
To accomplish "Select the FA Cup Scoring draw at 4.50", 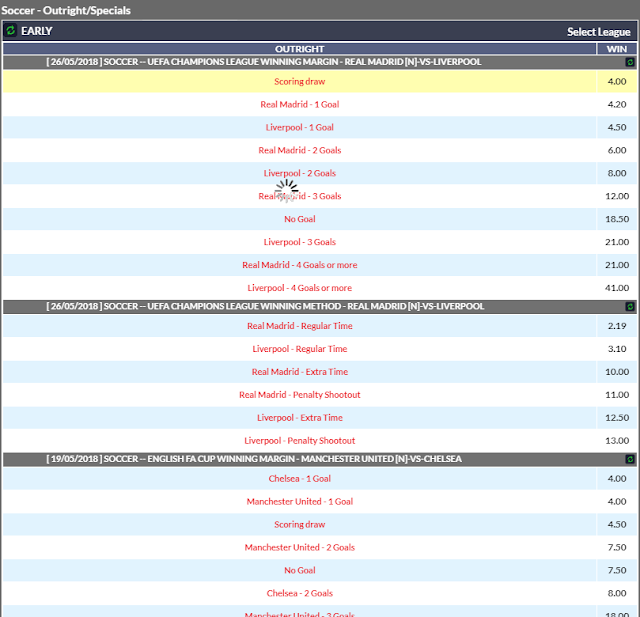I will tap(300, 524).
